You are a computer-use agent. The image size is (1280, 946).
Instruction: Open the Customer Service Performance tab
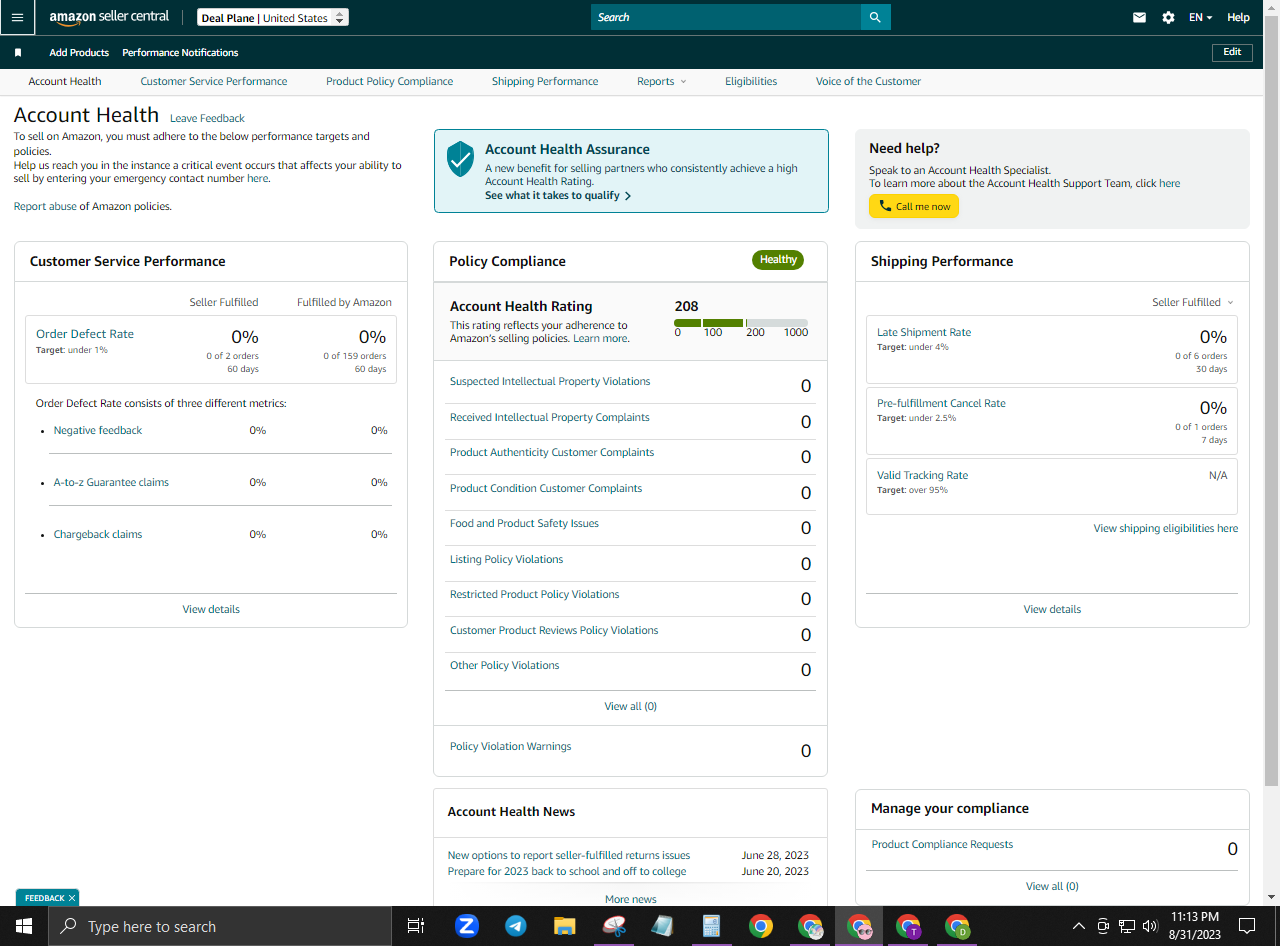coord(214,81)
